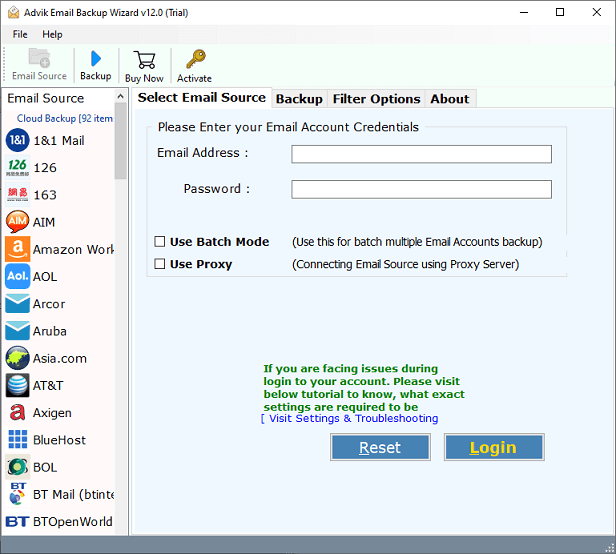Choose the AIM source icon
Viewport: 616px width, 554px height.
point(17,222)
